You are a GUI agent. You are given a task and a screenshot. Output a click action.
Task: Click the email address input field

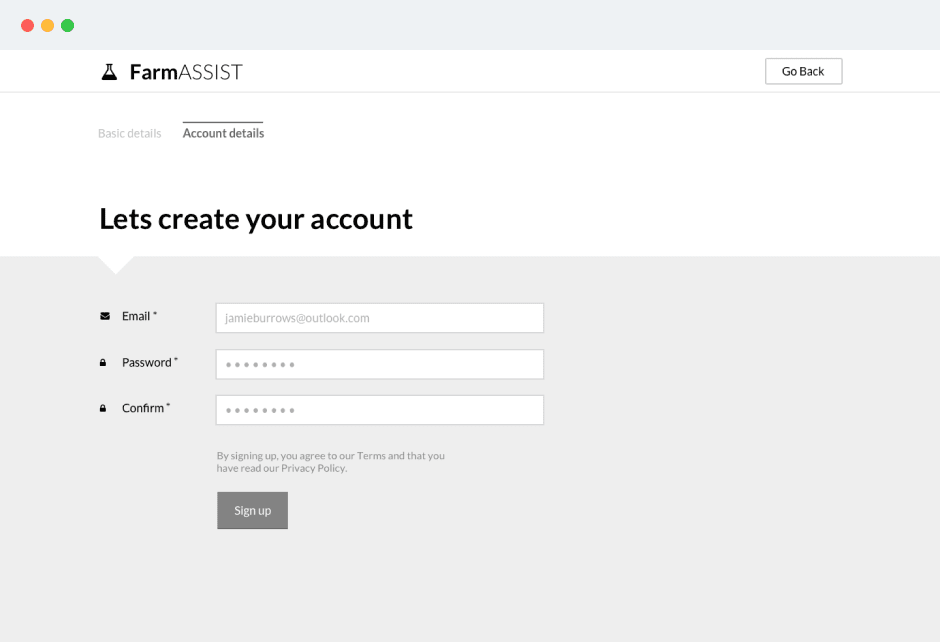point(379,317)
